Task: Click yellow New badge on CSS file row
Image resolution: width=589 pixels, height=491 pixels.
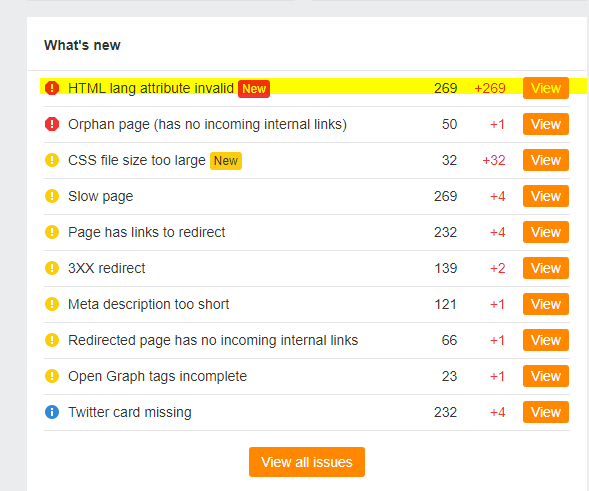Action: click(226, 161)
